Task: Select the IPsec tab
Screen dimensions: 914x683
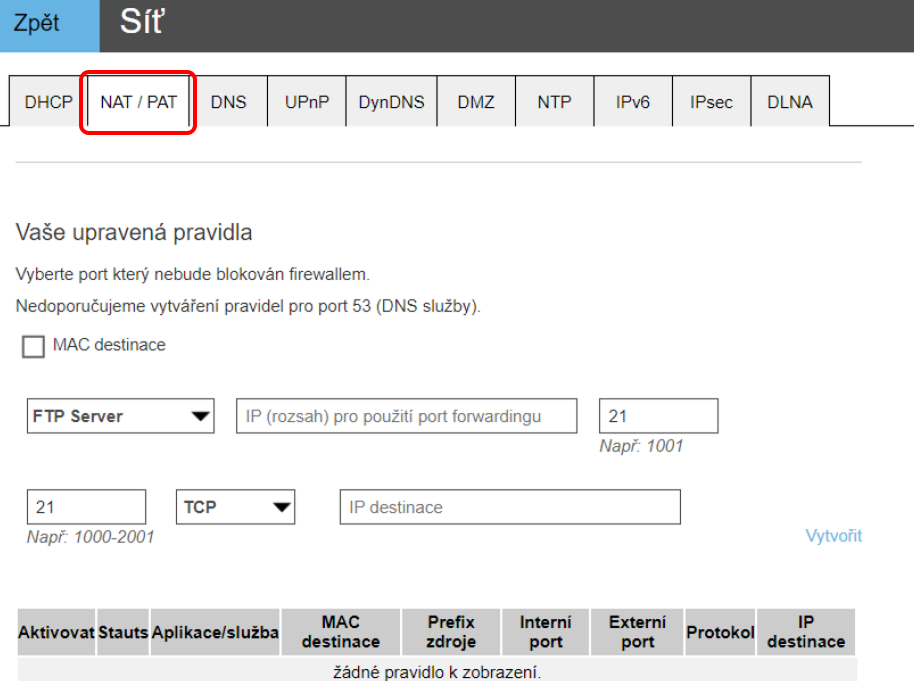Action: [711, 102]
